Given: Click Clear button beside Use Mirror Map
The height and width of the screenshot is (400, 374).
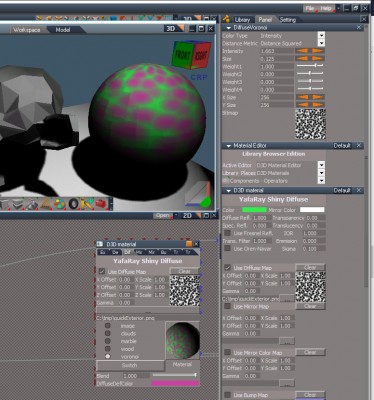Looking at the screenshot, I should tap(310, 306).
